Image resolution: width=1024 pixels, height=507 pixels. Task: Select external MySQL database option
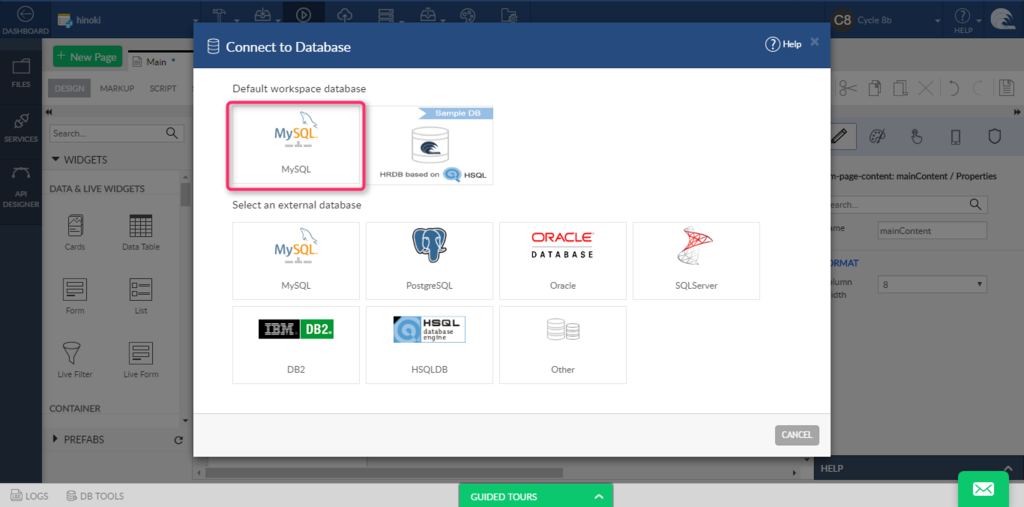296,261
